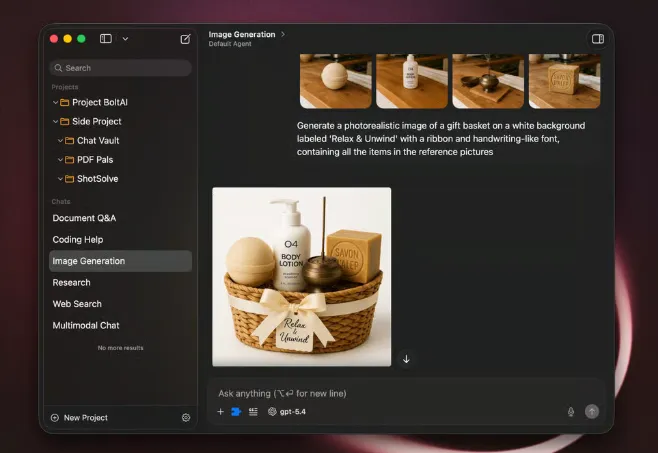658x453 pixels.
Task: Collapse the Chat Vault folder
Action: point(60,141)
